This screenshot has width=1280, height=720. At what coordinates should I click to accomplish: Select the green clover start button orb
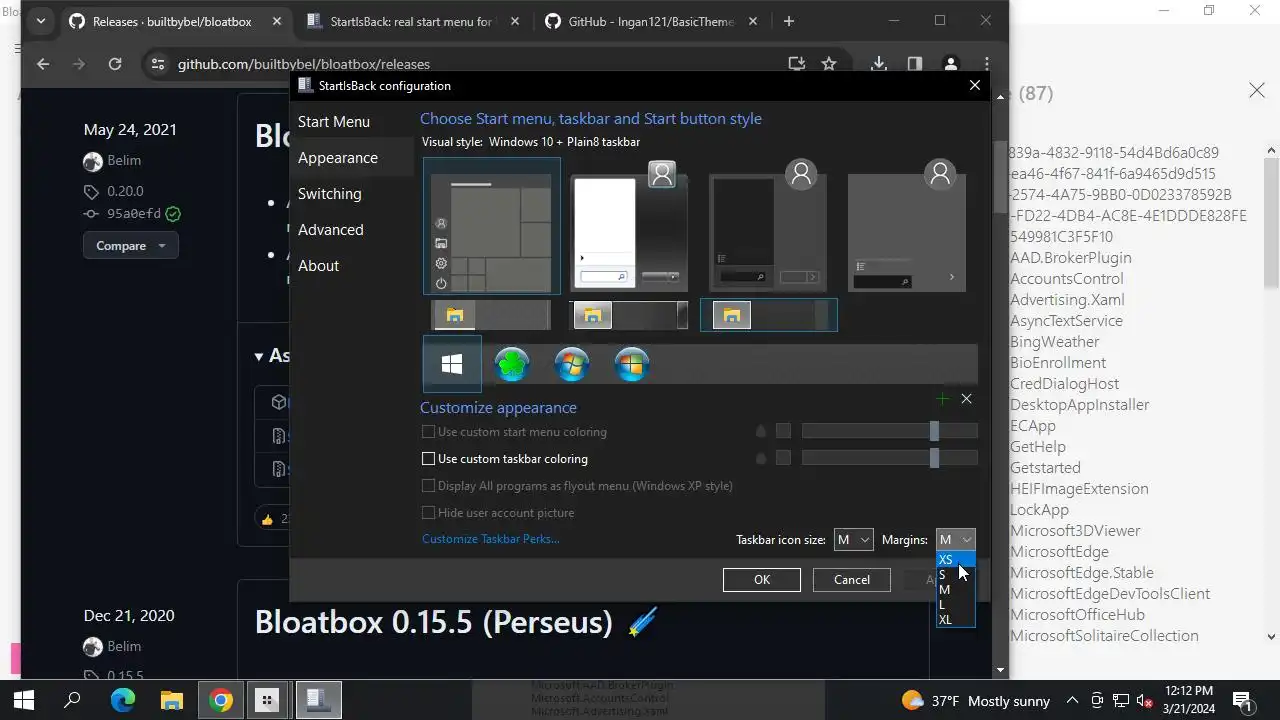(x=512, y=364)
